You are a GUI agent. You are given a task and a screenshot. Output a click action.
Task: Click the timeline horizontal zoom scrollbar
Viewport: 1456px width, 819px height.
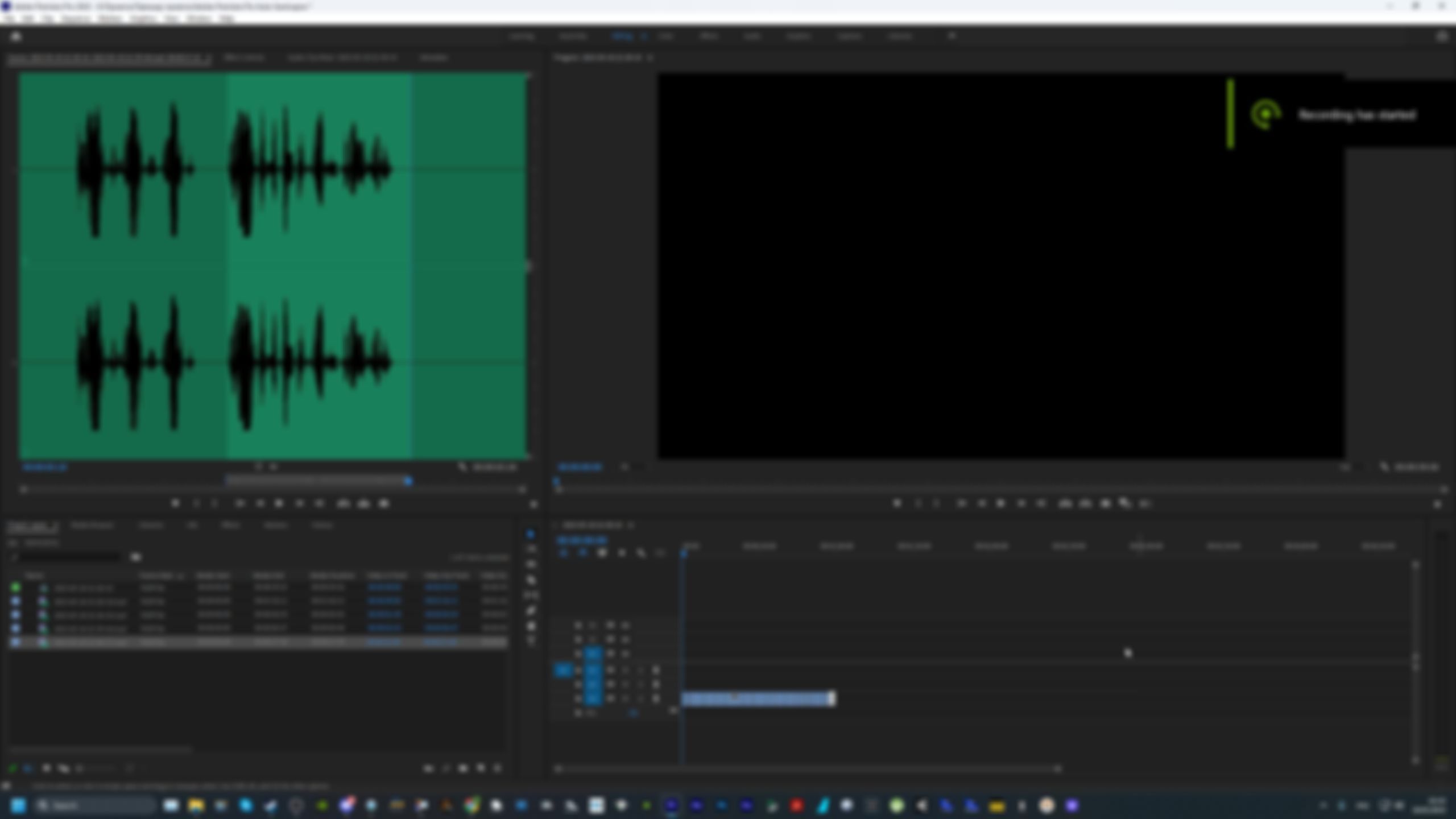coord(808,768)
